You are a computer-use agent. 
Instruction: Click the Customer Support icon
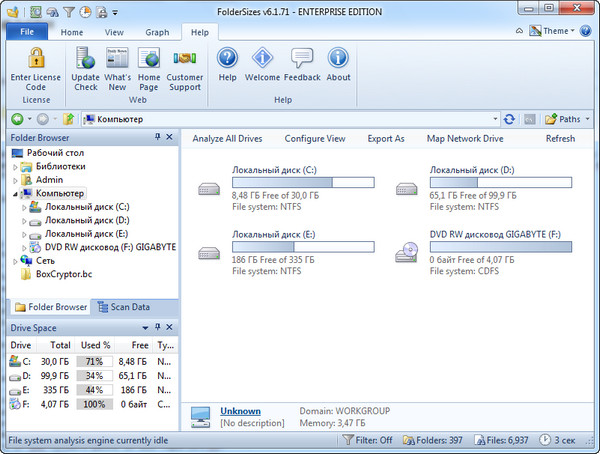click(x=185, y=59)
